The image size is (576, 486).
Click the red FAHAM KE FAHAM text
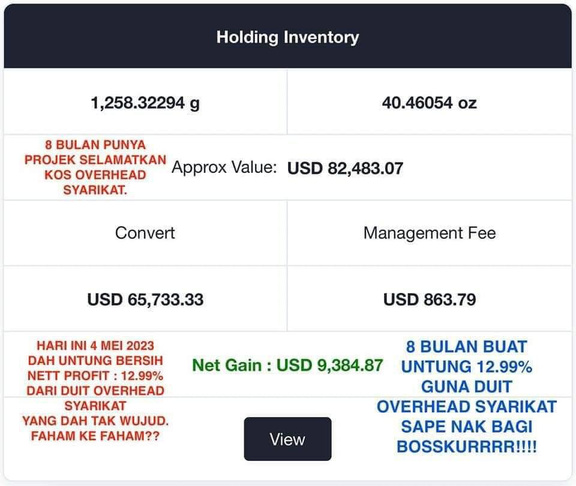96,436
